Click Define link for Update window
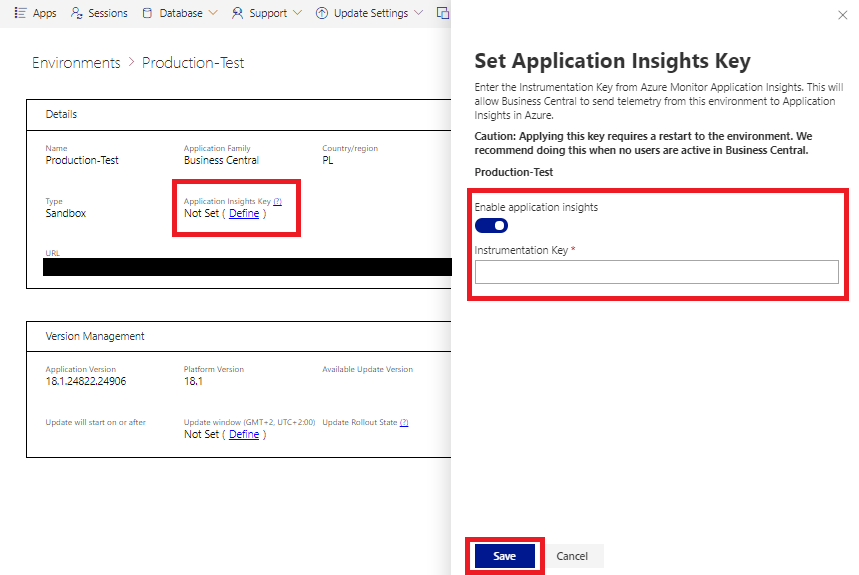The width and height of the screenshot is (859, 575). coord(244,434)
